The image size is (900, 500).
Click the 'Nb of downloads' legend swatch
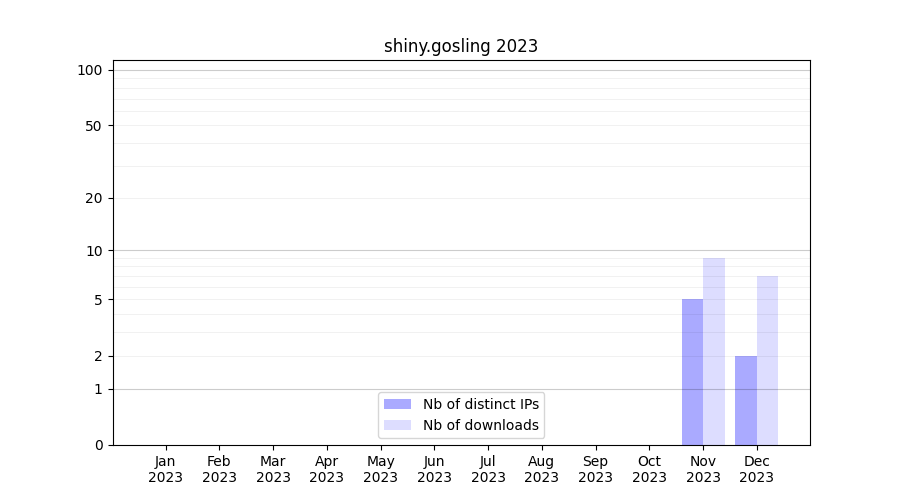click(x=397, y=425)
